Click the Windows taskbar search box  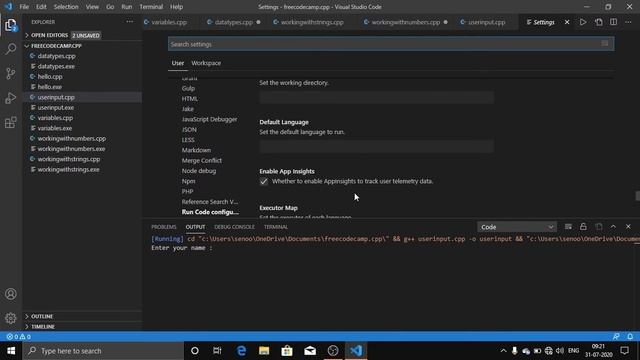[103, 351]
